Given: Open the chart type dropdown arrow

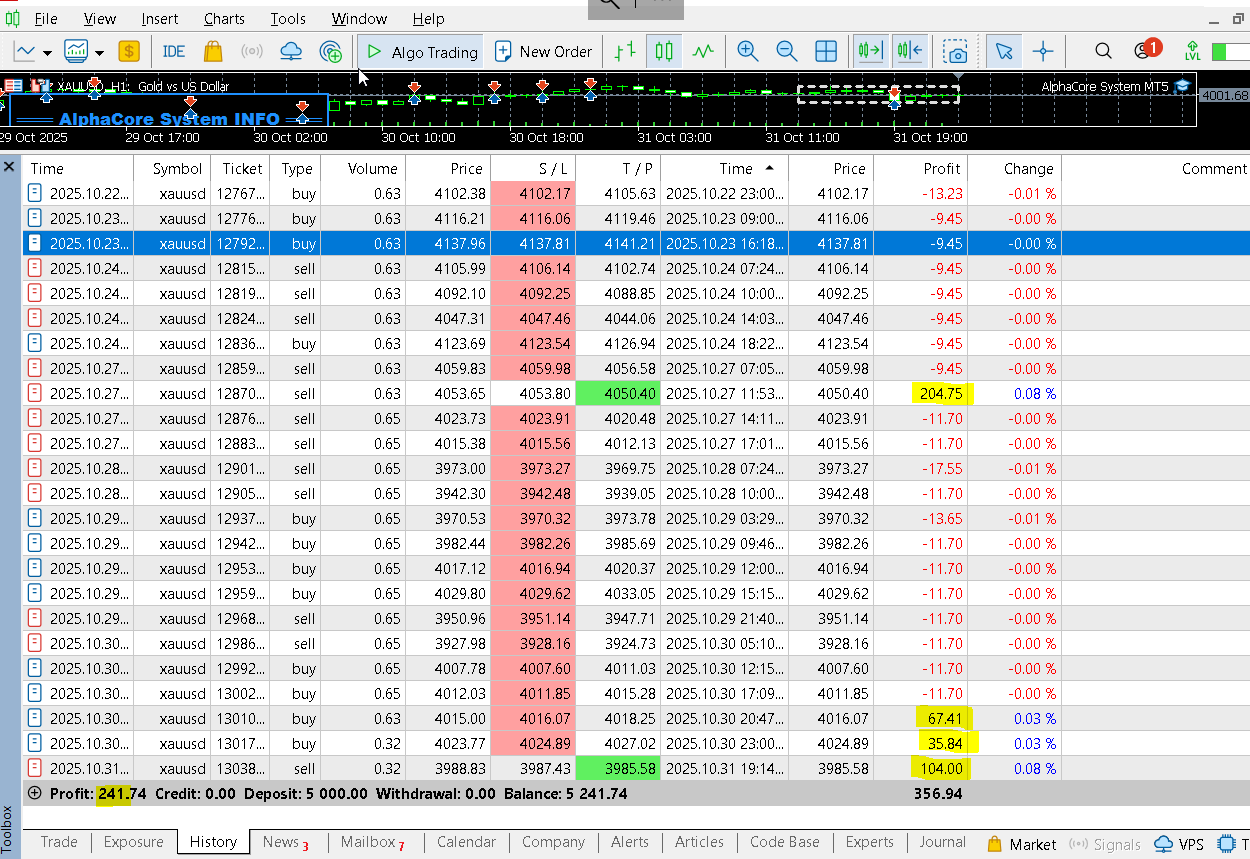Looking at the screenshot, I should click(49, 52).
